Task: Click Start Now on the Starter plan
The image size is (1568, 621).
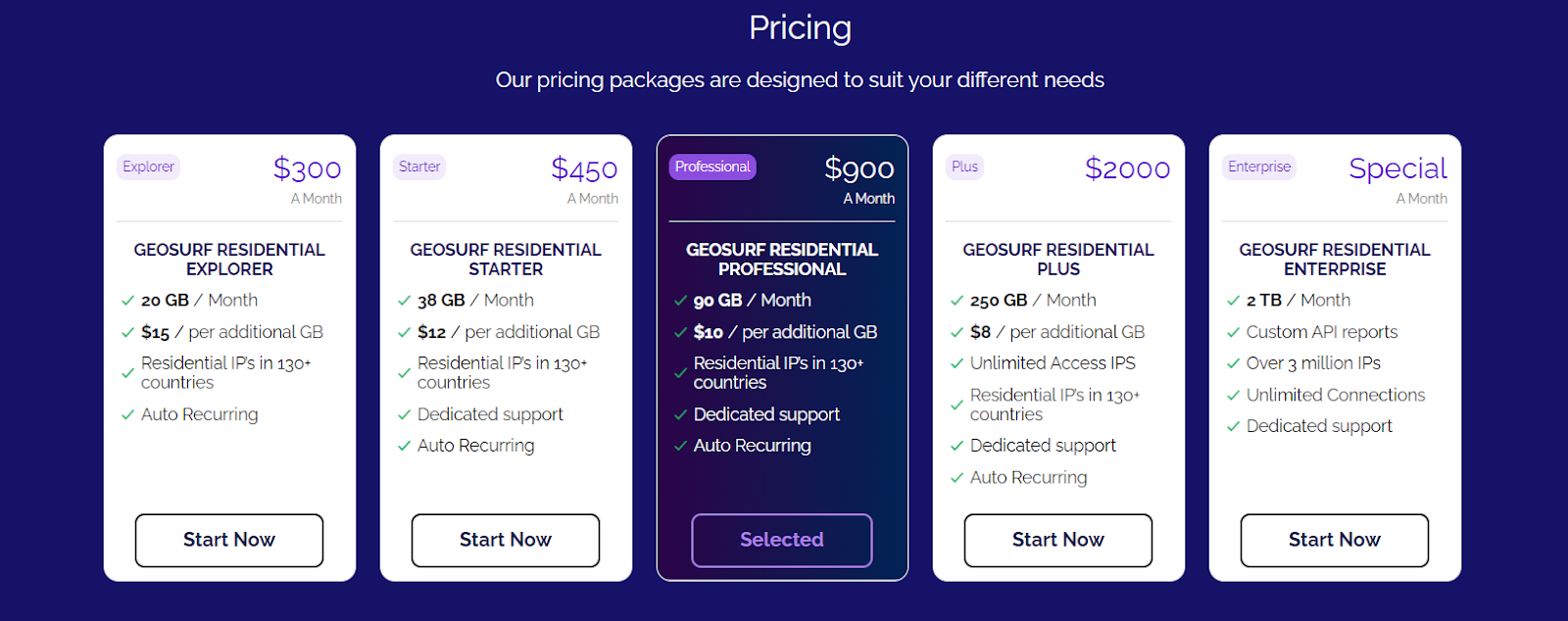Action: coord(506,540)
